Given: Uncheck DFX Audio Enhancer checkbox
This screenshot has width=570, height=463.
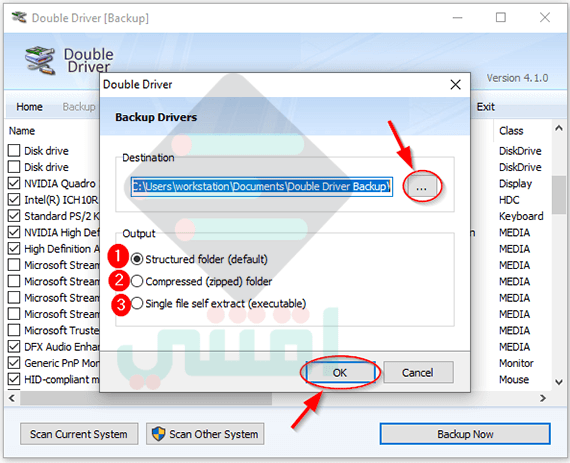Looking at the screenshot, I should 14,346.
